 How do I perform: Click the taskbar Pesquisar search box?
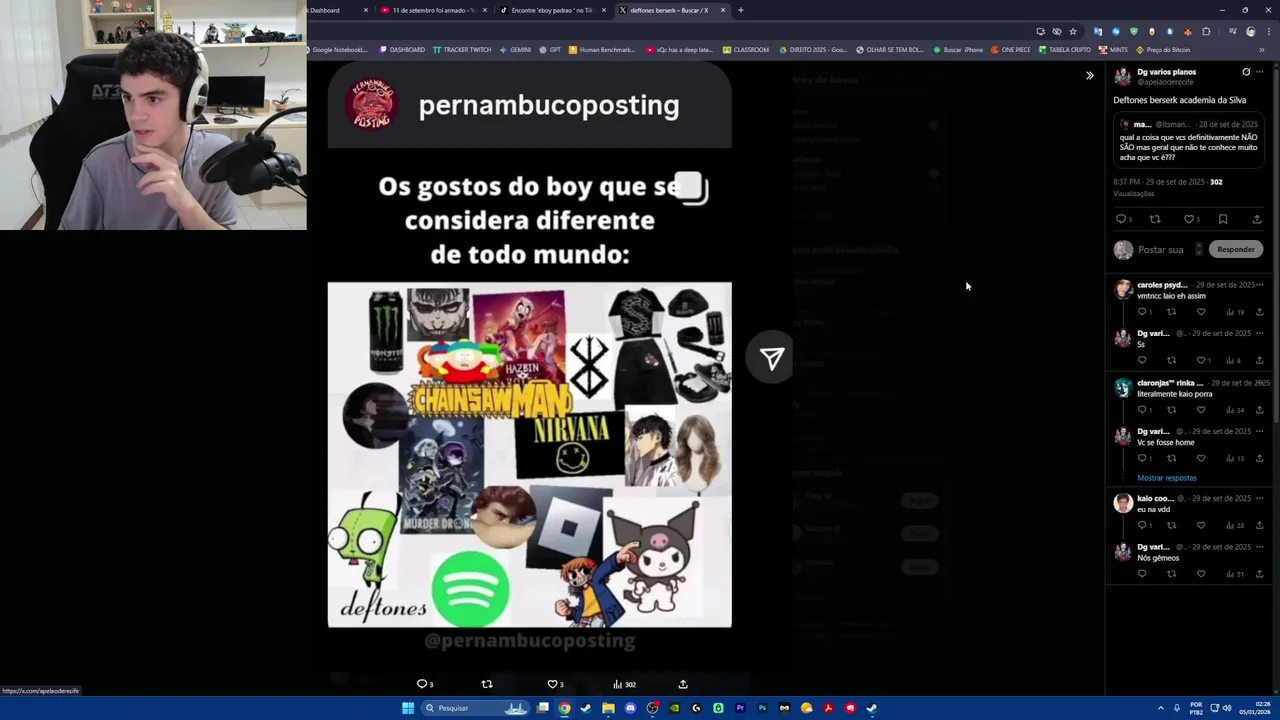point(476,708)
